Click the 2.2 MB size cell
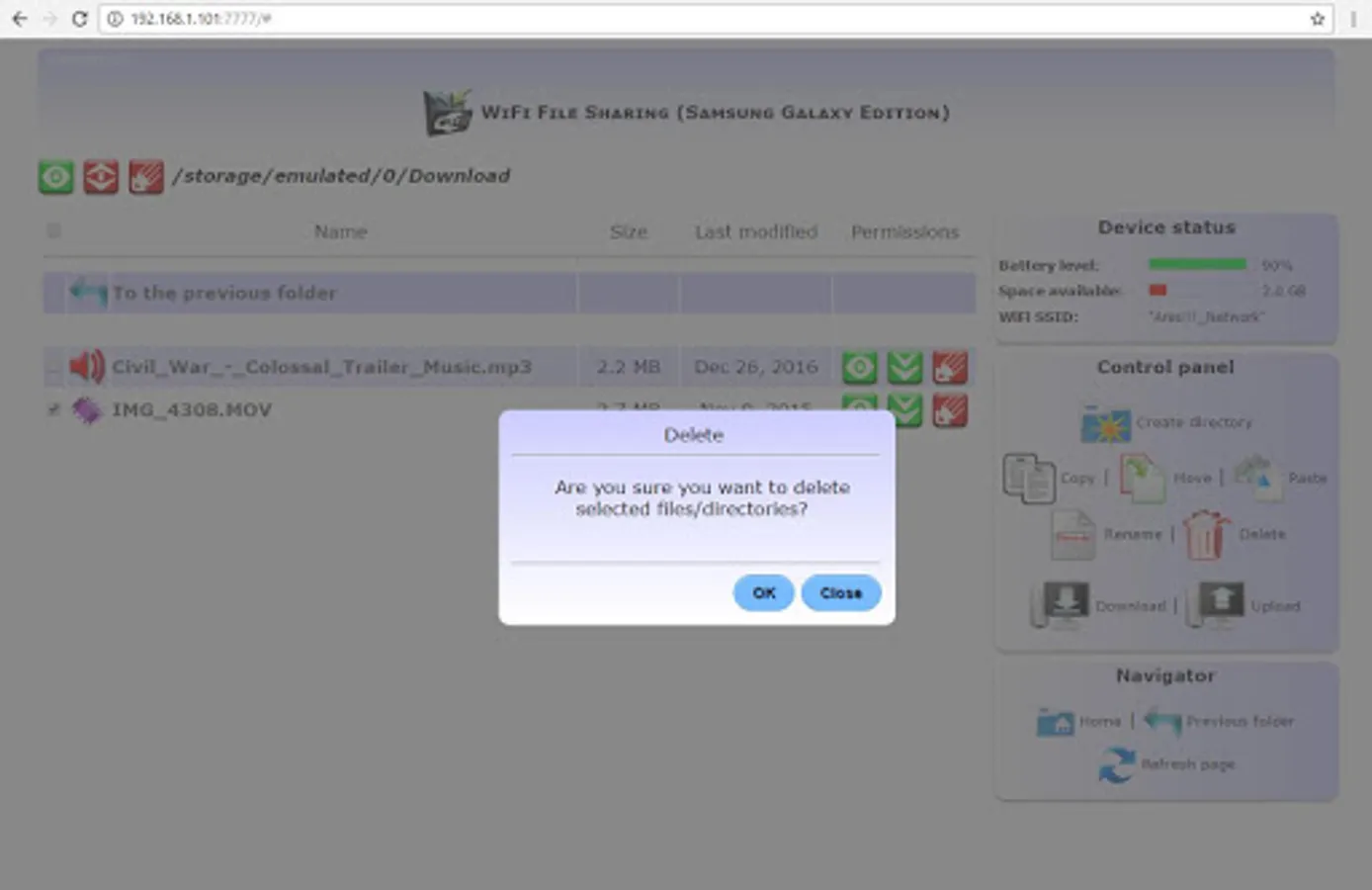Screen dimensions: 1372x890 point(629,367)
